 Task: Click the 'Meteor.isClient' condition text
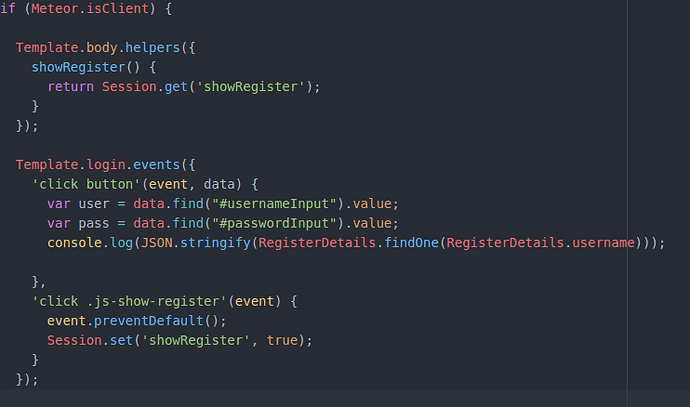tap(90, 8)
